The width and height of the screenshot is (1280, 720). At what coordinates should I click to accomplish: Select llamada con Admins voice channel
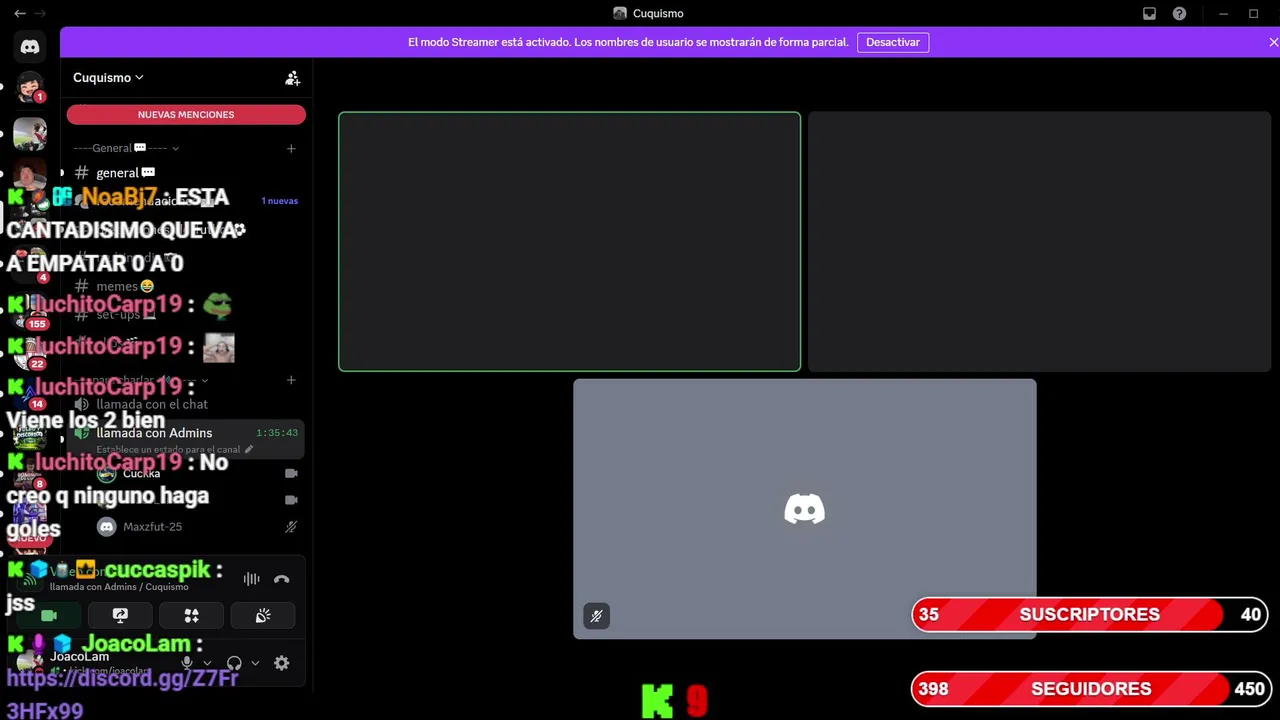pos(154,433)
